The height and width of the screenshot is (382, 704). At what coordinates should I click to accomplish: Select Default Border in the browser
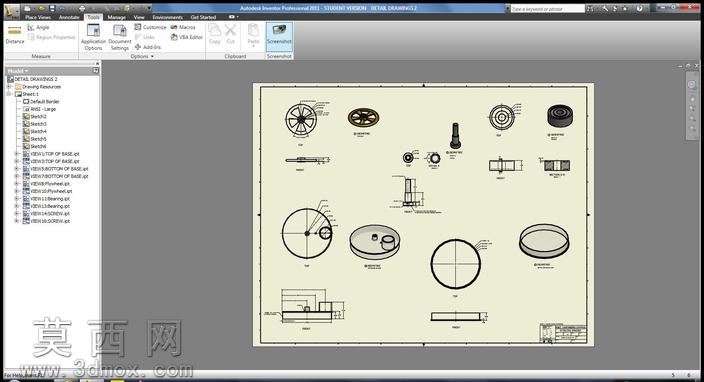[41, 101]
